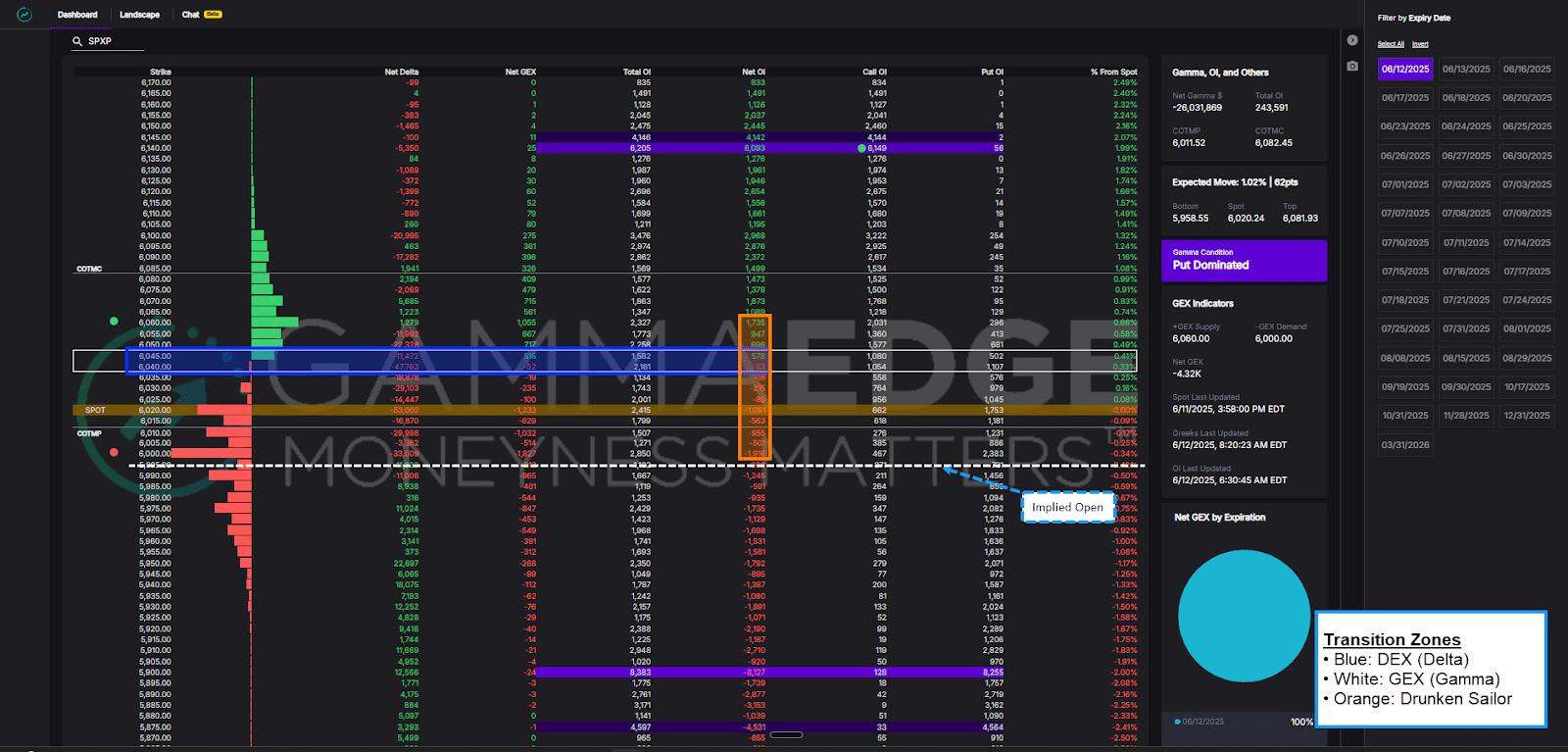Collapse the expiry filter panel with arrow
This screenshot has height=752, width=1568.
[1352, 40]
